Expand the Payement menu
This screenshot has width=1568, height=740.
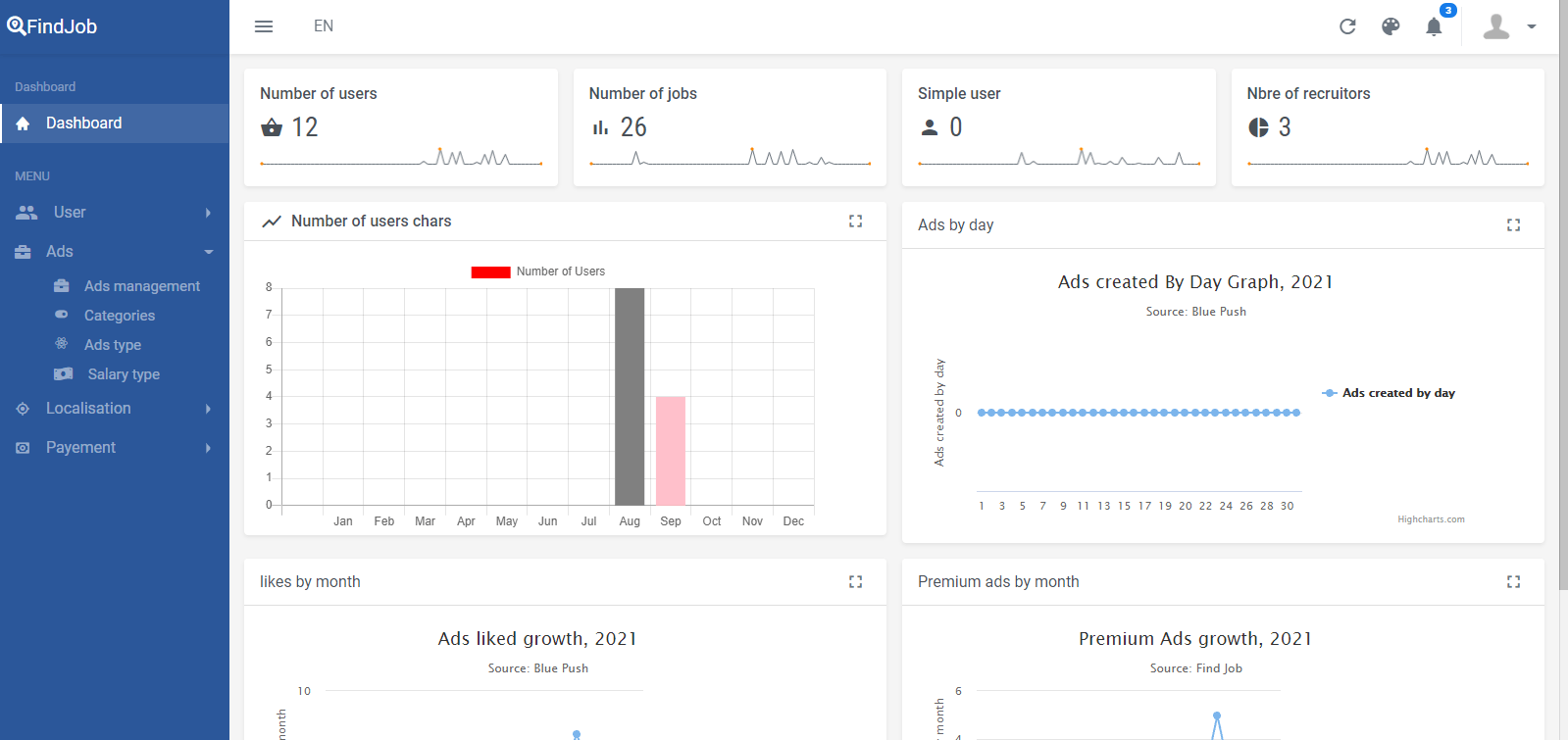point(114,448)
